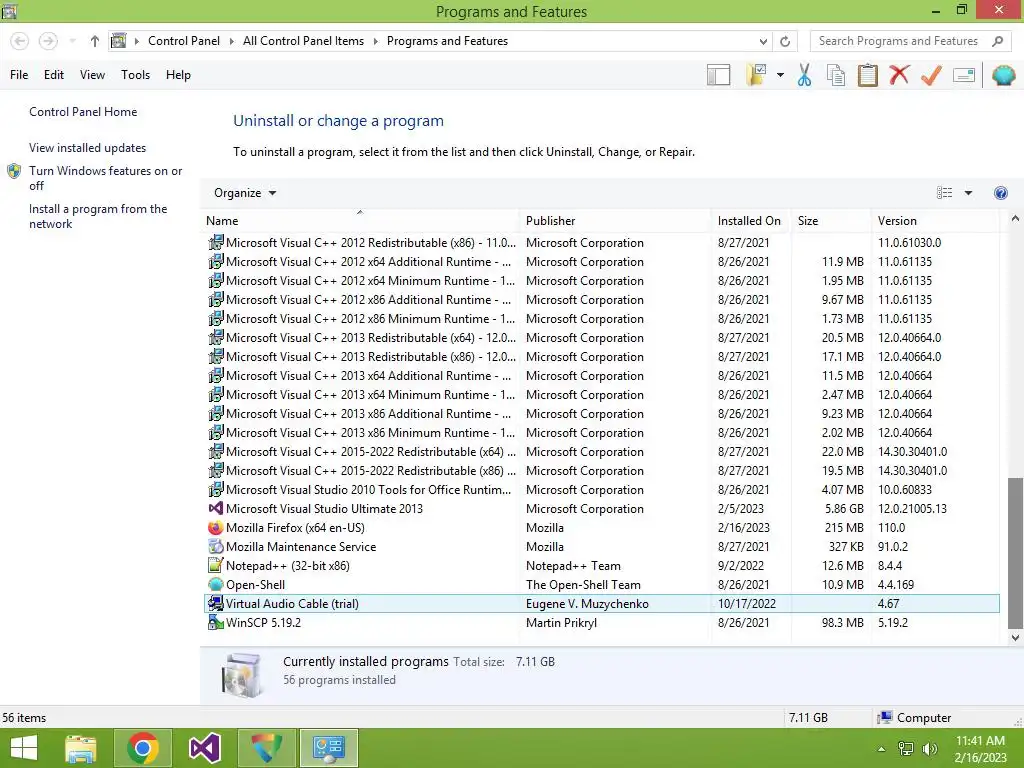
Task: Click the Open-Shell globe toolbar icon
Action: [x=1003, y=75]
